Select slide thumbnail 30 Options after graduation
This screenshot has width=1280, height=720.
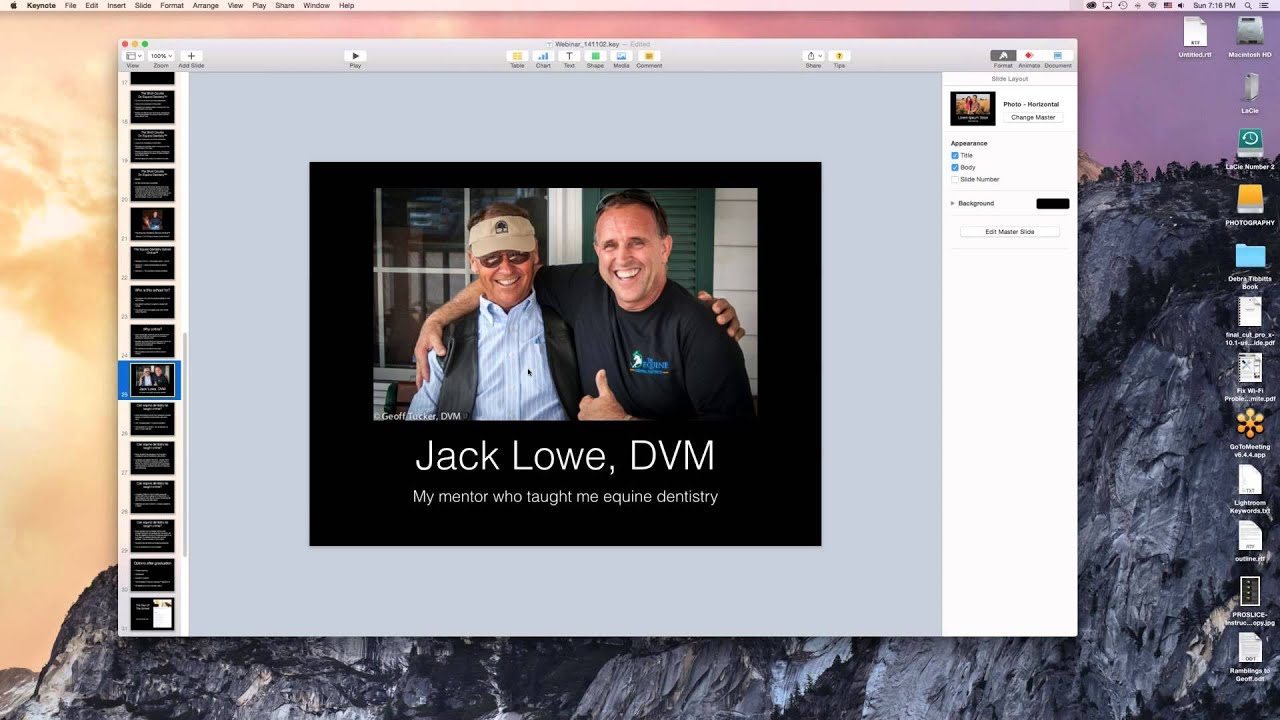pos(152,575)
